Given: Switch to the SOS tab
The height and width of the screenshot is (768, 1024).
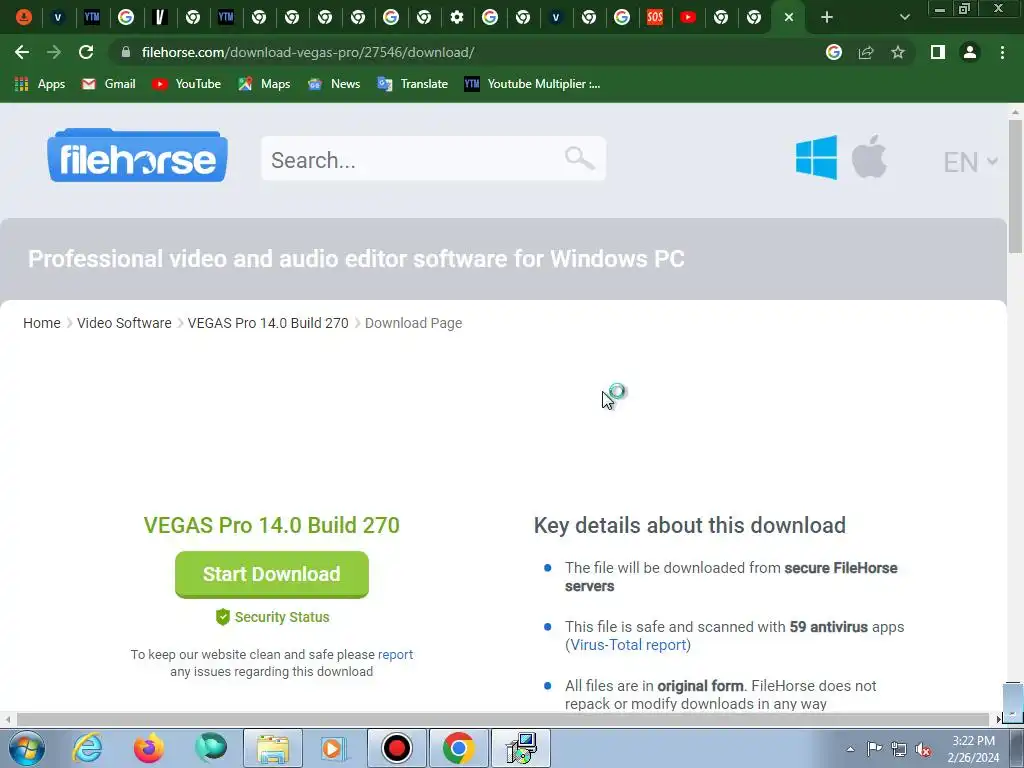Looking at the screenshot, I should 654,17.
